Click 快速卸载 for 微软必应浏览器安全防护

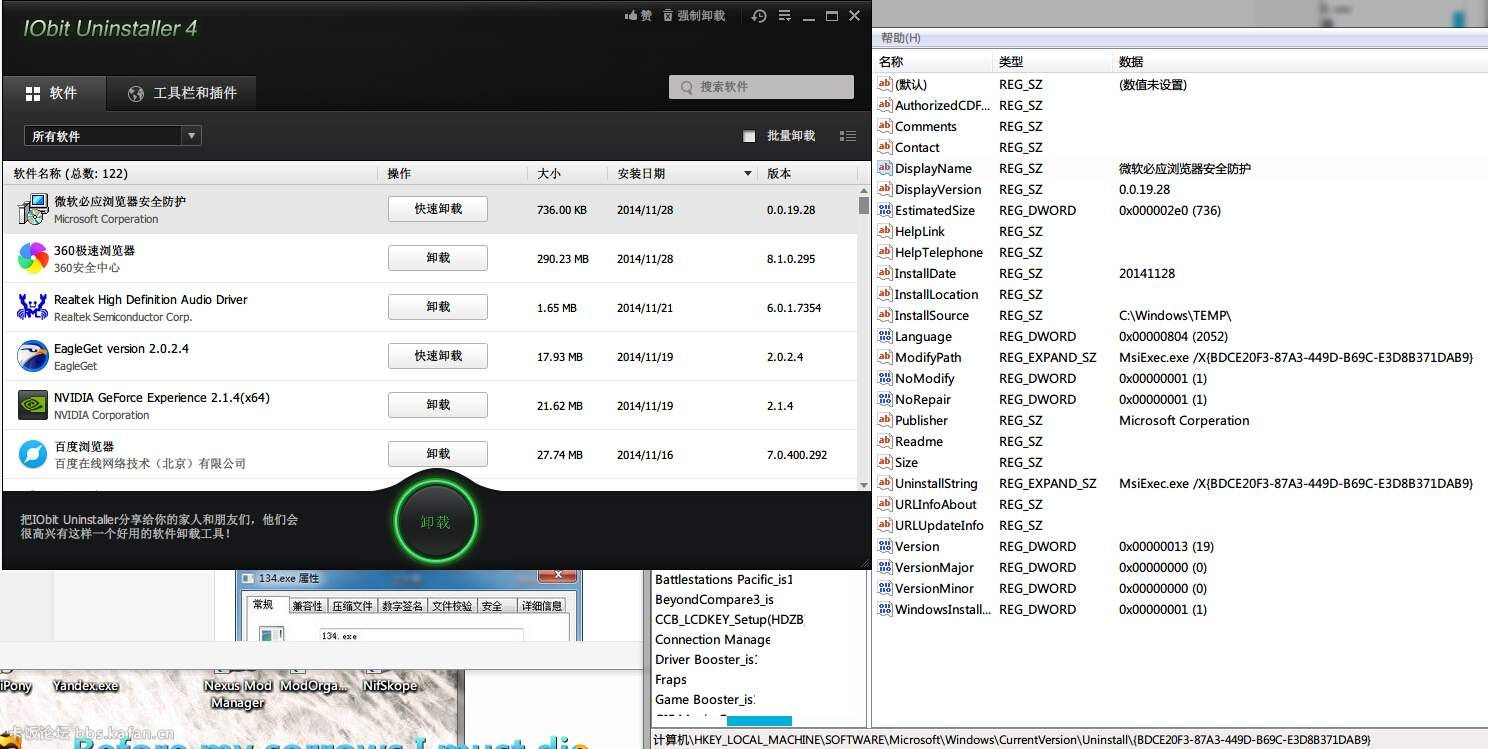coord(438,209)
